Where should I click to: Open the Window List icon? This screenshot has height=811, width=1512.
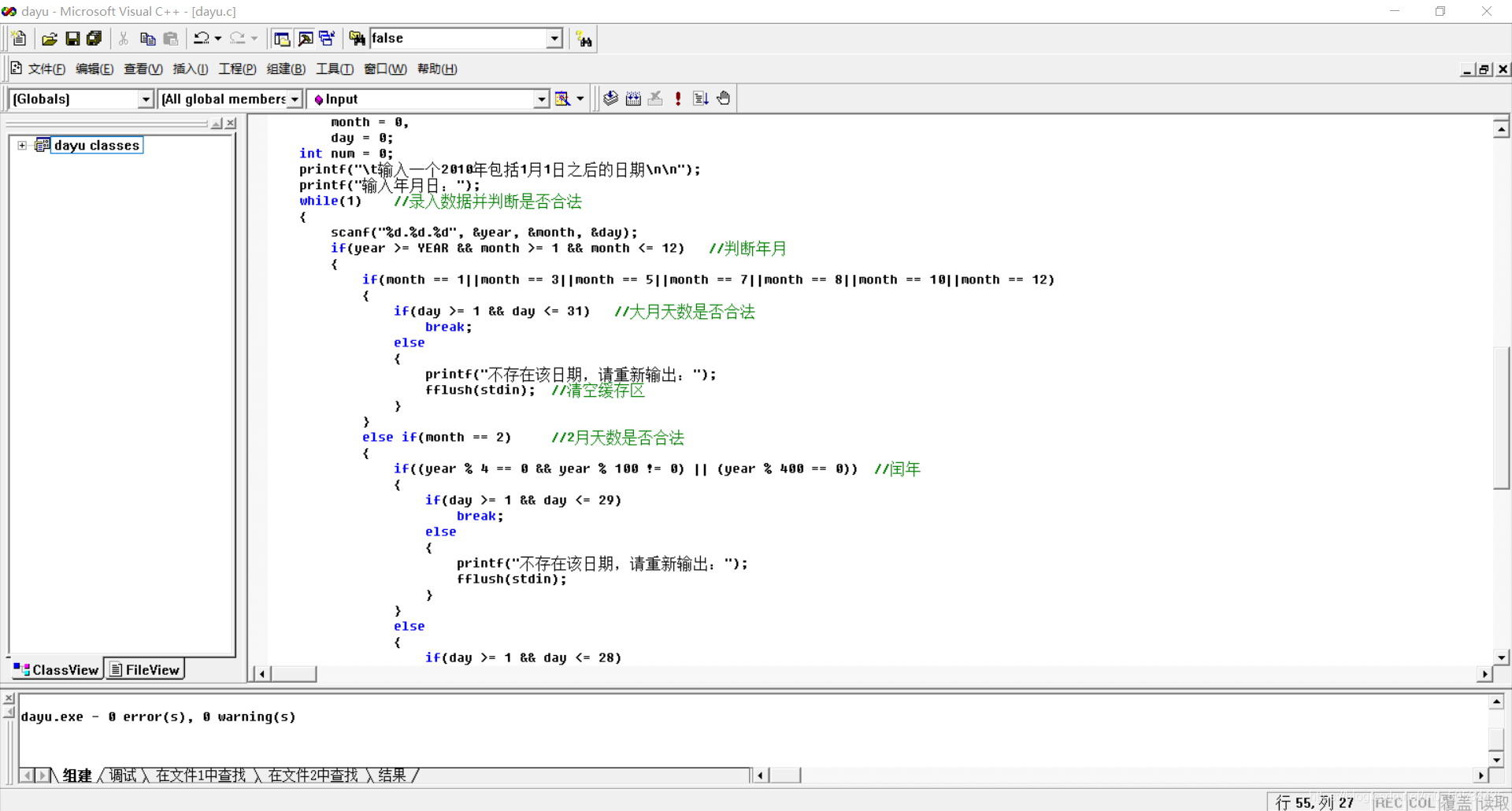point(327,39)
